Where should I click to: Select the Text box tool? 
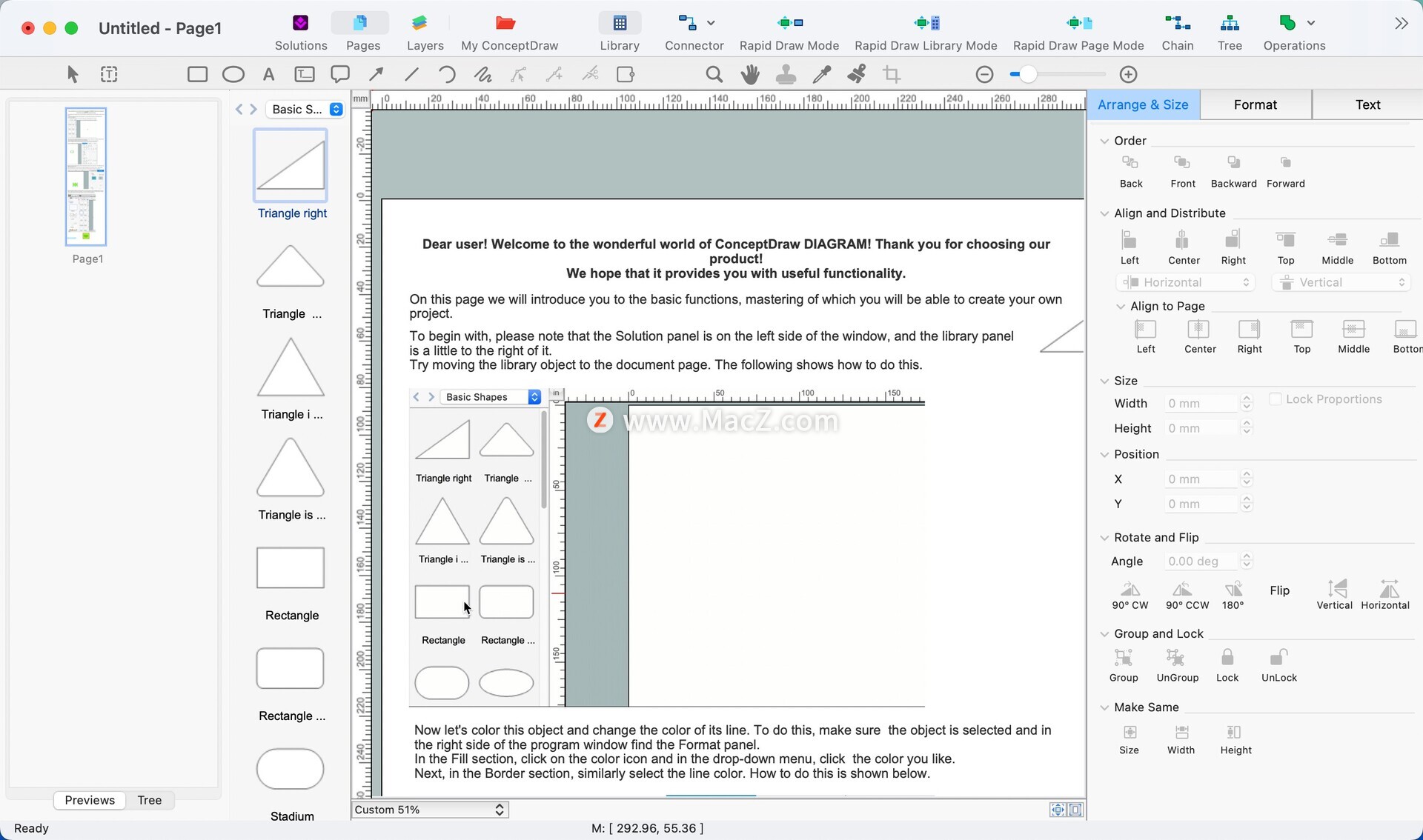coord(305,74)
